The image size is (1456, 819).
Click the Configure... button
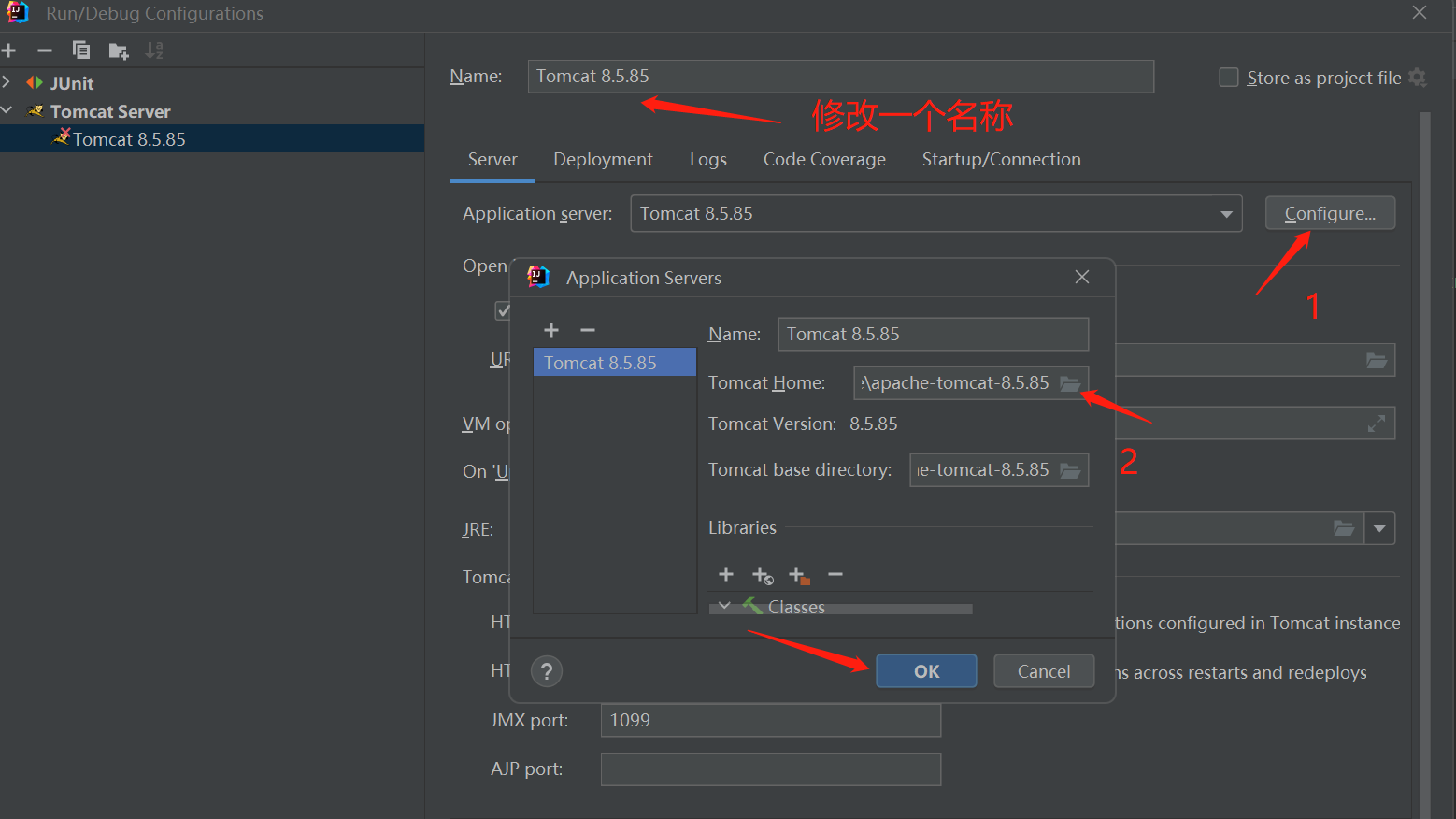pyautogui.click(x=1330, y=213)
